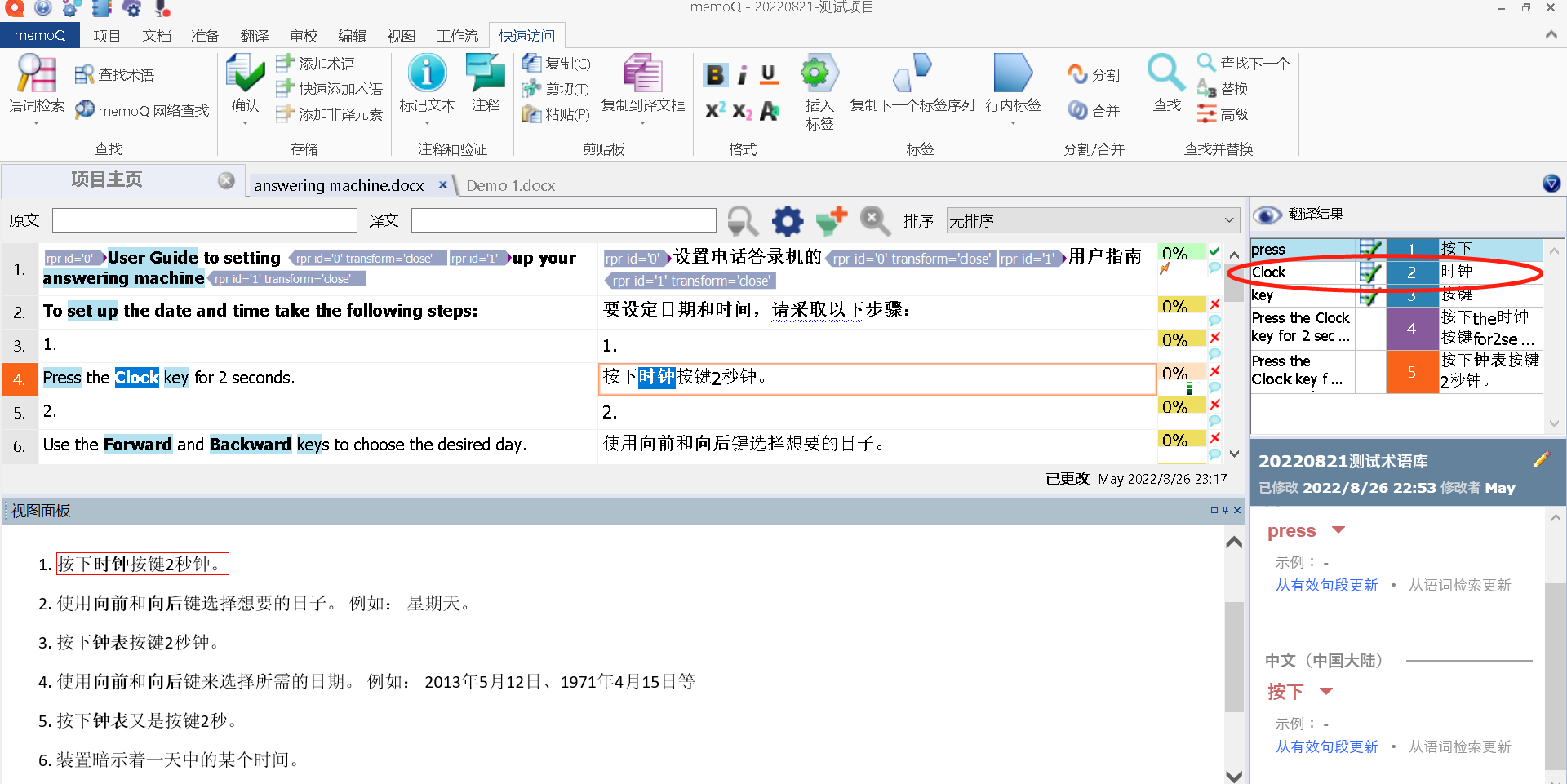Split the segment with 分割
The image size is (1567, 784).
click(1094, 75)
